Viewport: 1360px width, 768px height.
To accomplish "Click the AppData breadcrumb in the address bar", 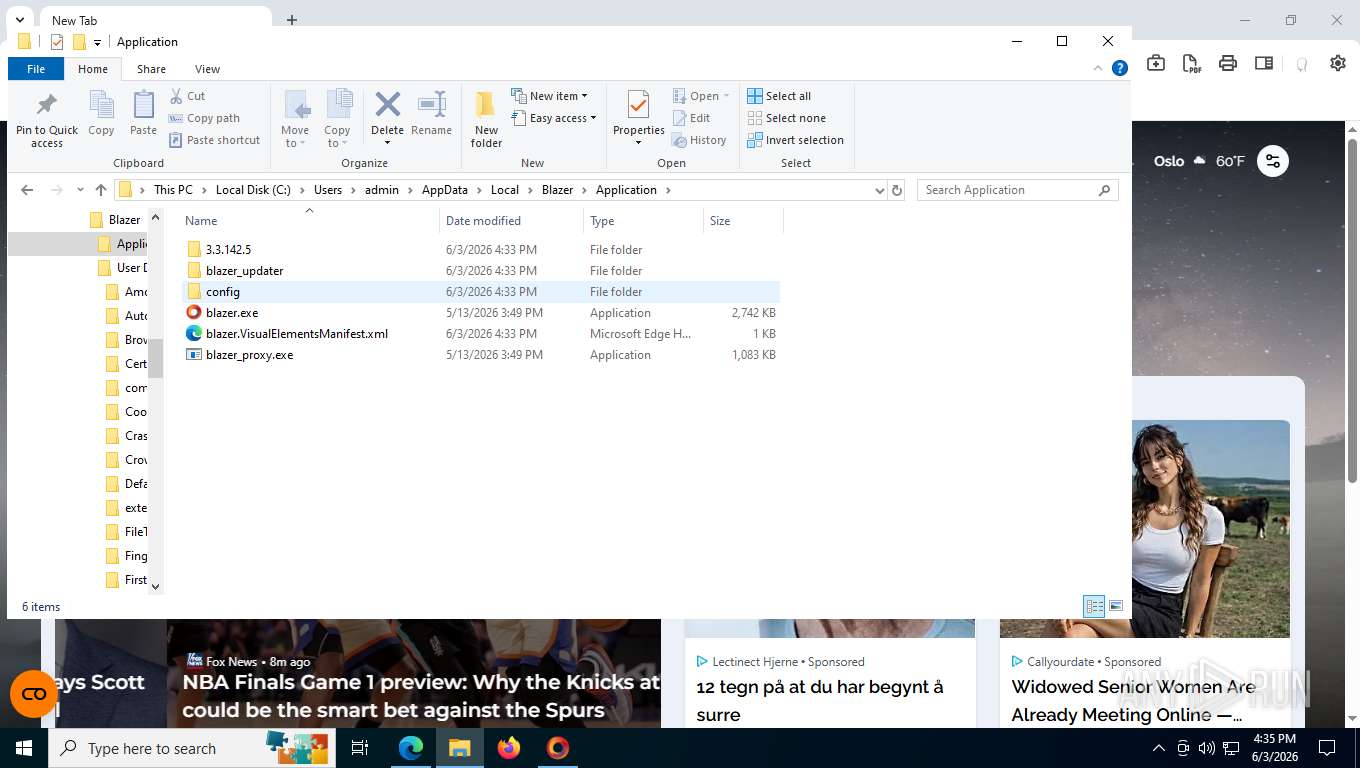I will (445, 190).
